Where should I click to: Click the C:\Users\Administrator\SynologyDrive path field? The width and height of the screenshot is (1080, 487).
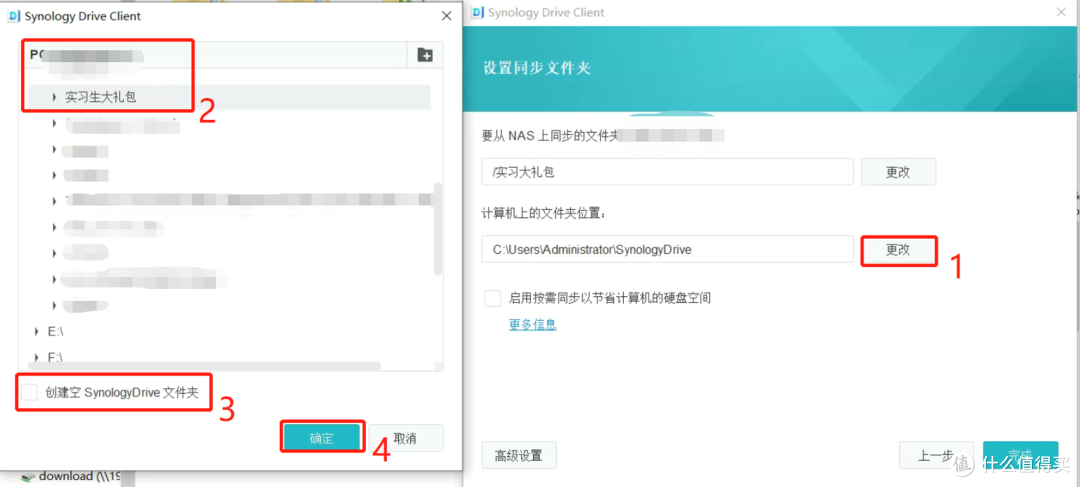[667, 249]
